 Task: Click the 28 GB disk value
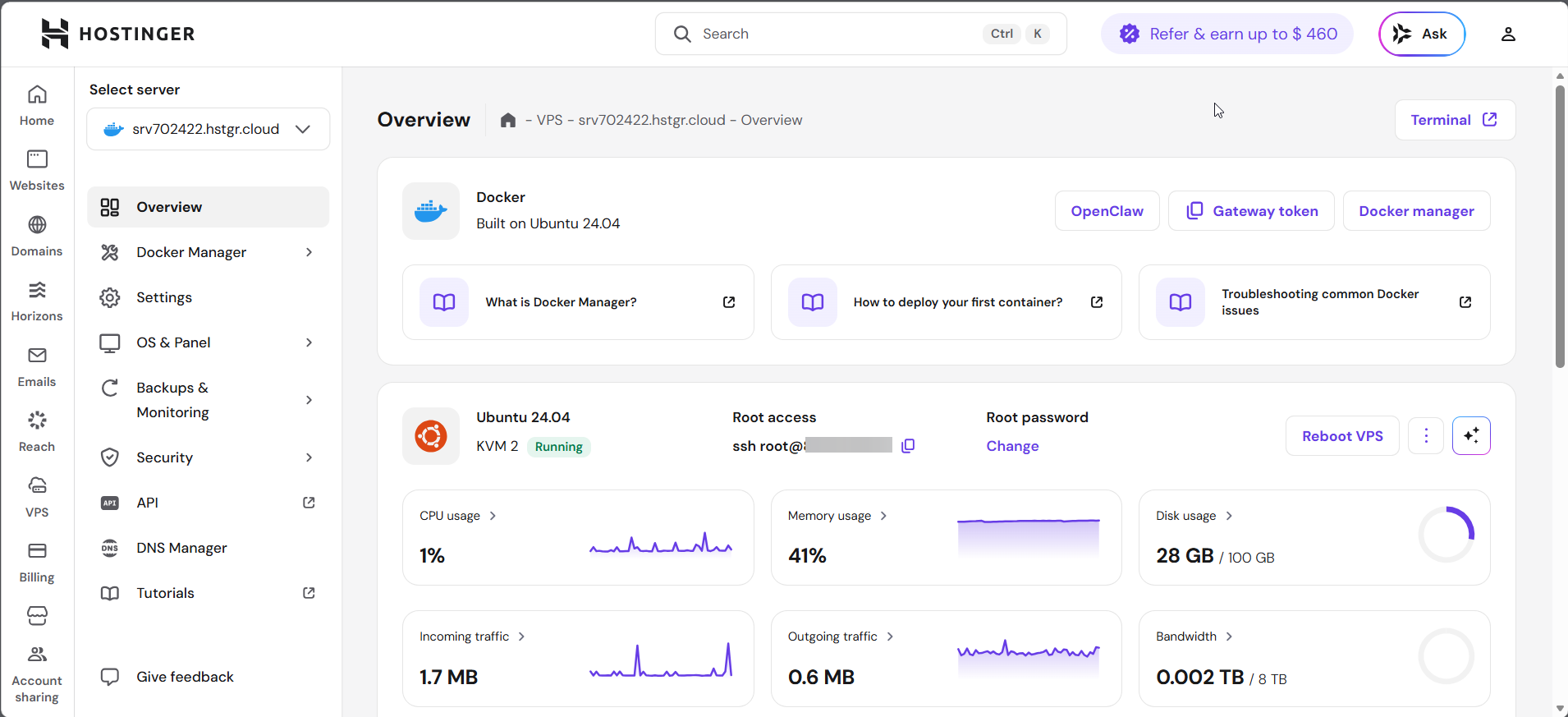point(1185,556)
